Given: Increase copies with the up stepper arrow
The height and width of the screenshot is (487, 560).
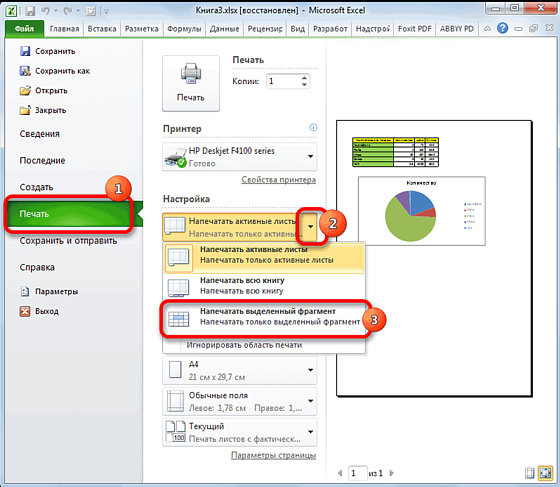Looking at the screenshot, I should 304,78.
